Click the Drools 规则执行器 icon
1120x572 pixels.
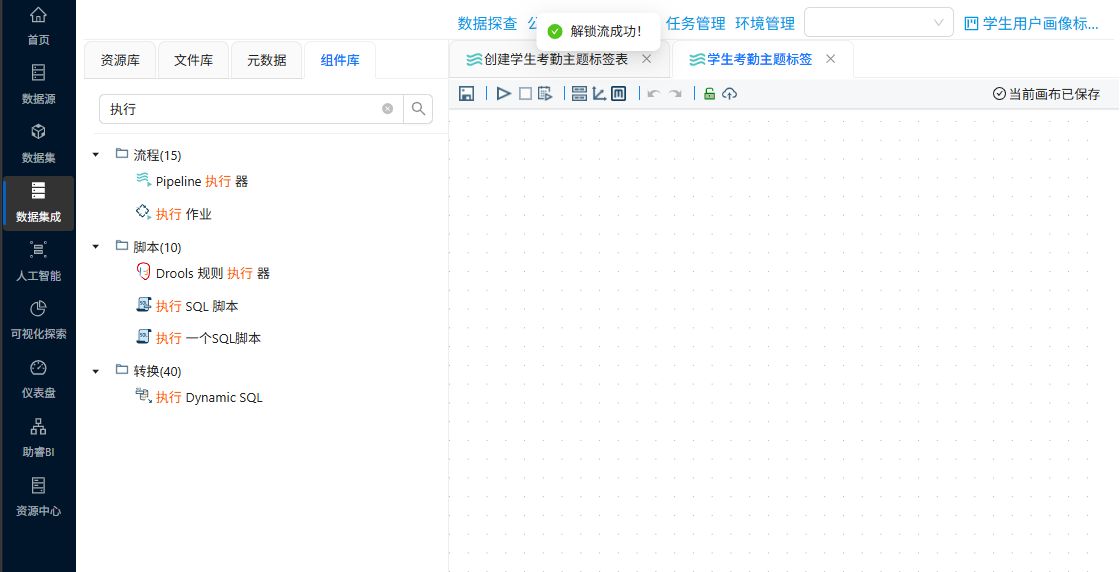pos(144,272)
